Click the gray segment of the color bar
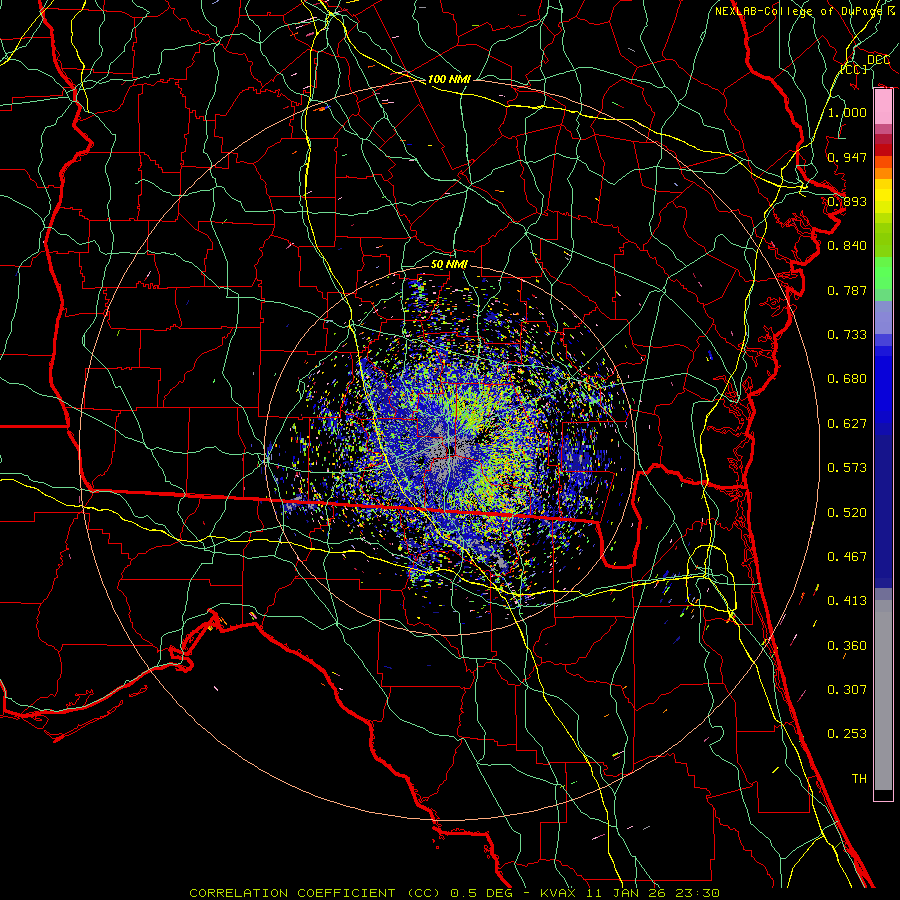This screenshot has width=900, height=900. pos(883,695)
